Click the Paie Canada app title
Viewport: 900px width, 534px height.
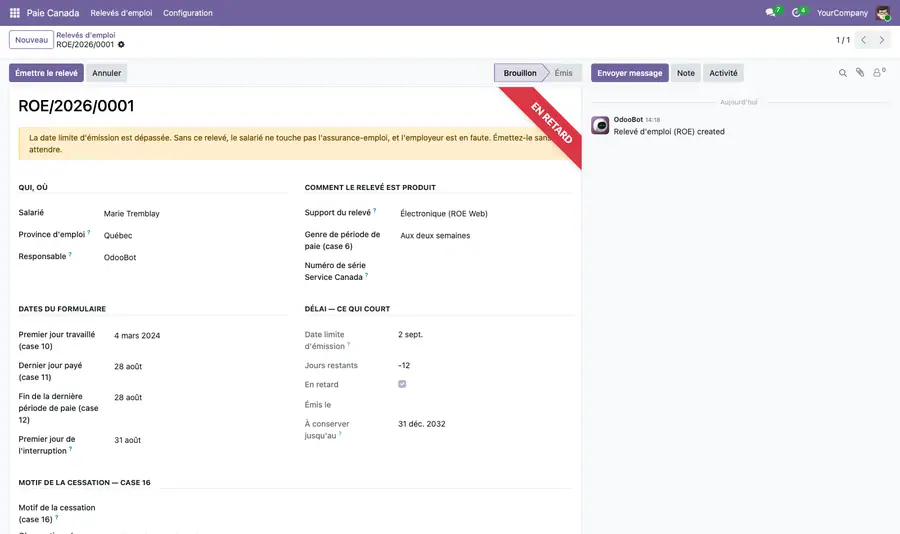pyautogui.click(x=53, y=13)
